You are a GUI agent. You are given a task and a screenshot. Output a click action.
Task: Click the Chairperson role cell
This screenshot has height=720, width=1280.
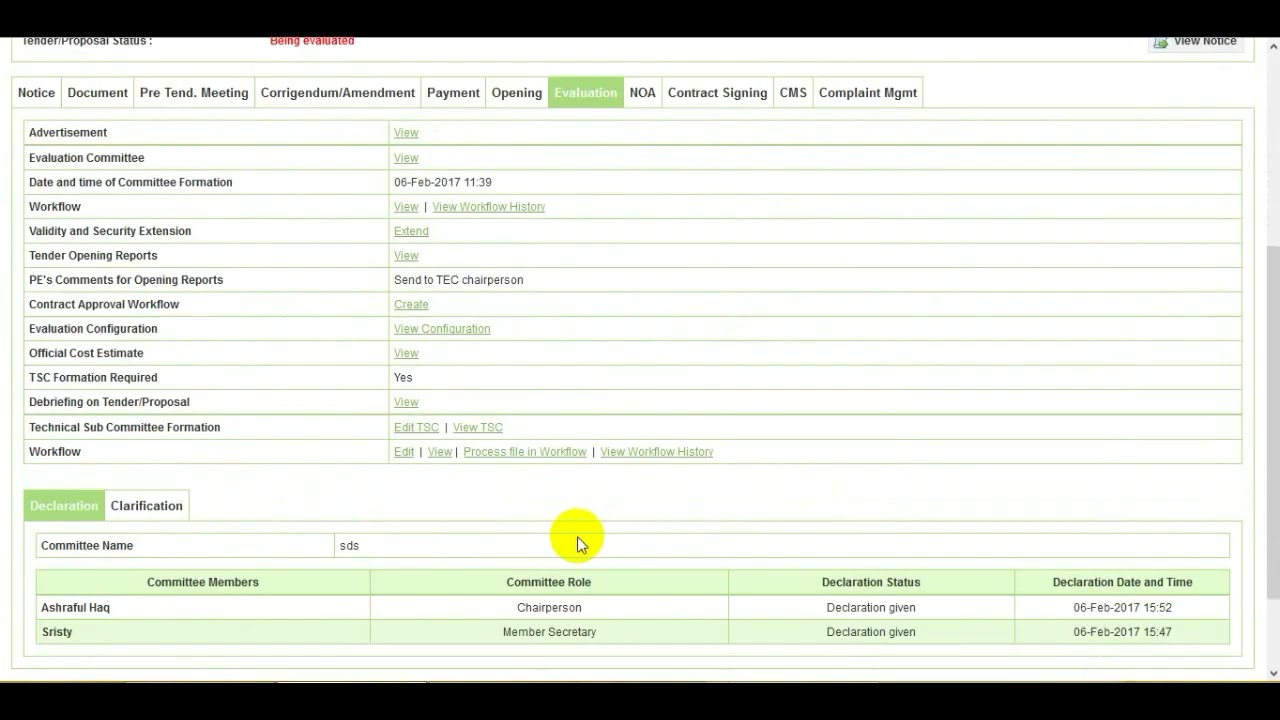(x=549, y=608)
